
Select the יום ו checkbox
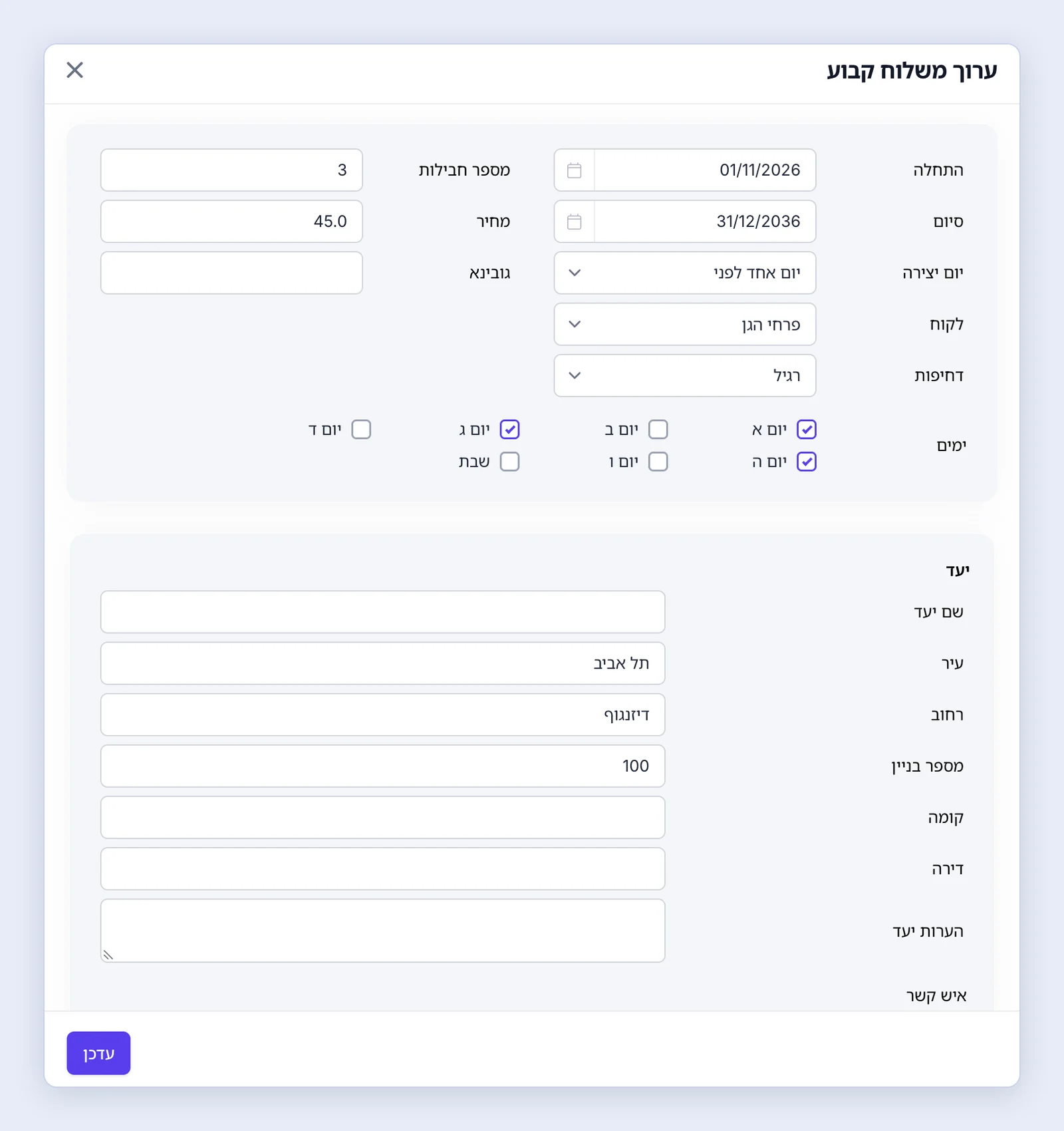point(658,462)
